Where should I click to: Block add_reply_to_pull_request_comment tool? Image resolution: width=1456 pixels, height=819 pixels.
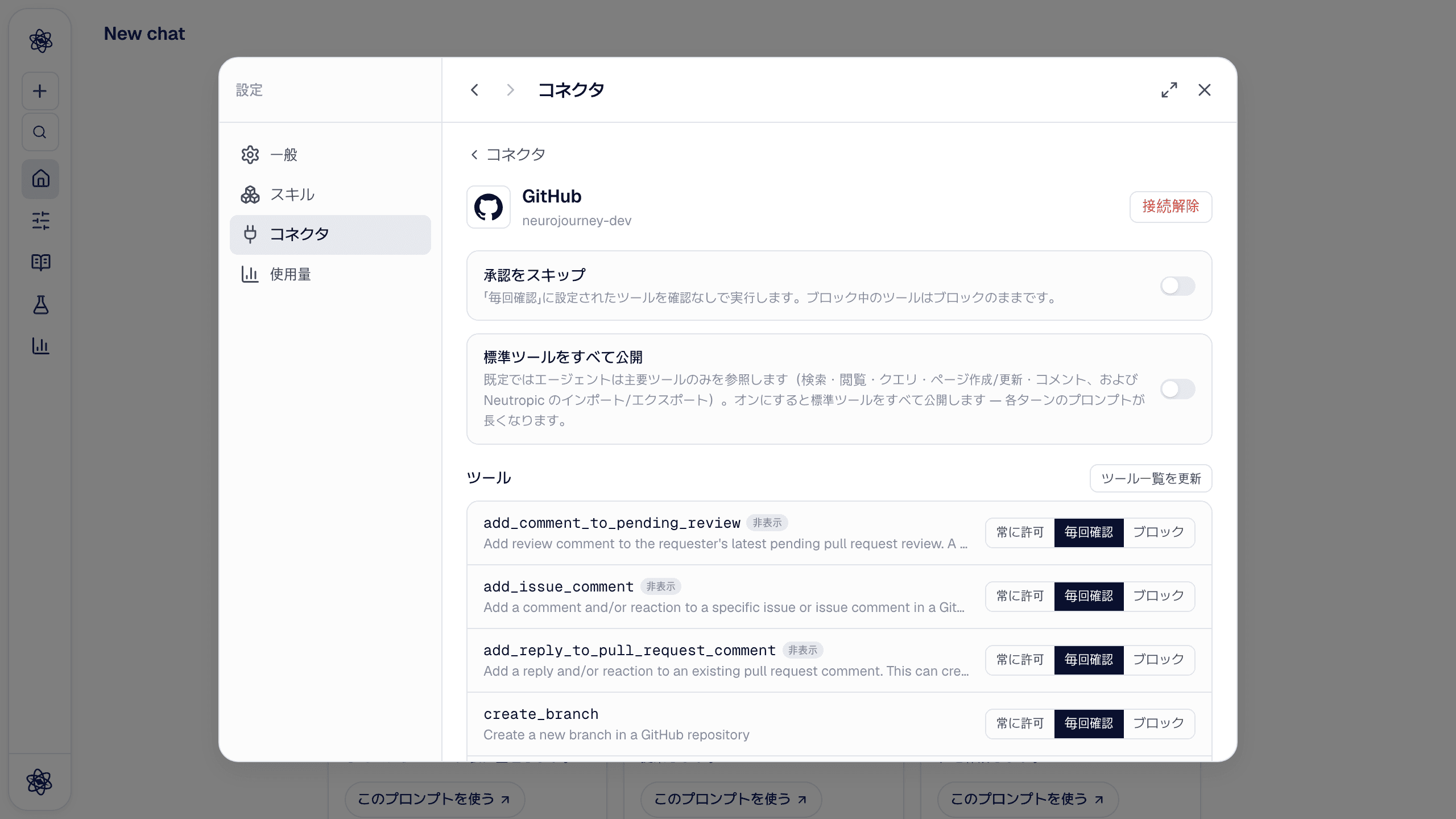click(x=1159, y=660)
